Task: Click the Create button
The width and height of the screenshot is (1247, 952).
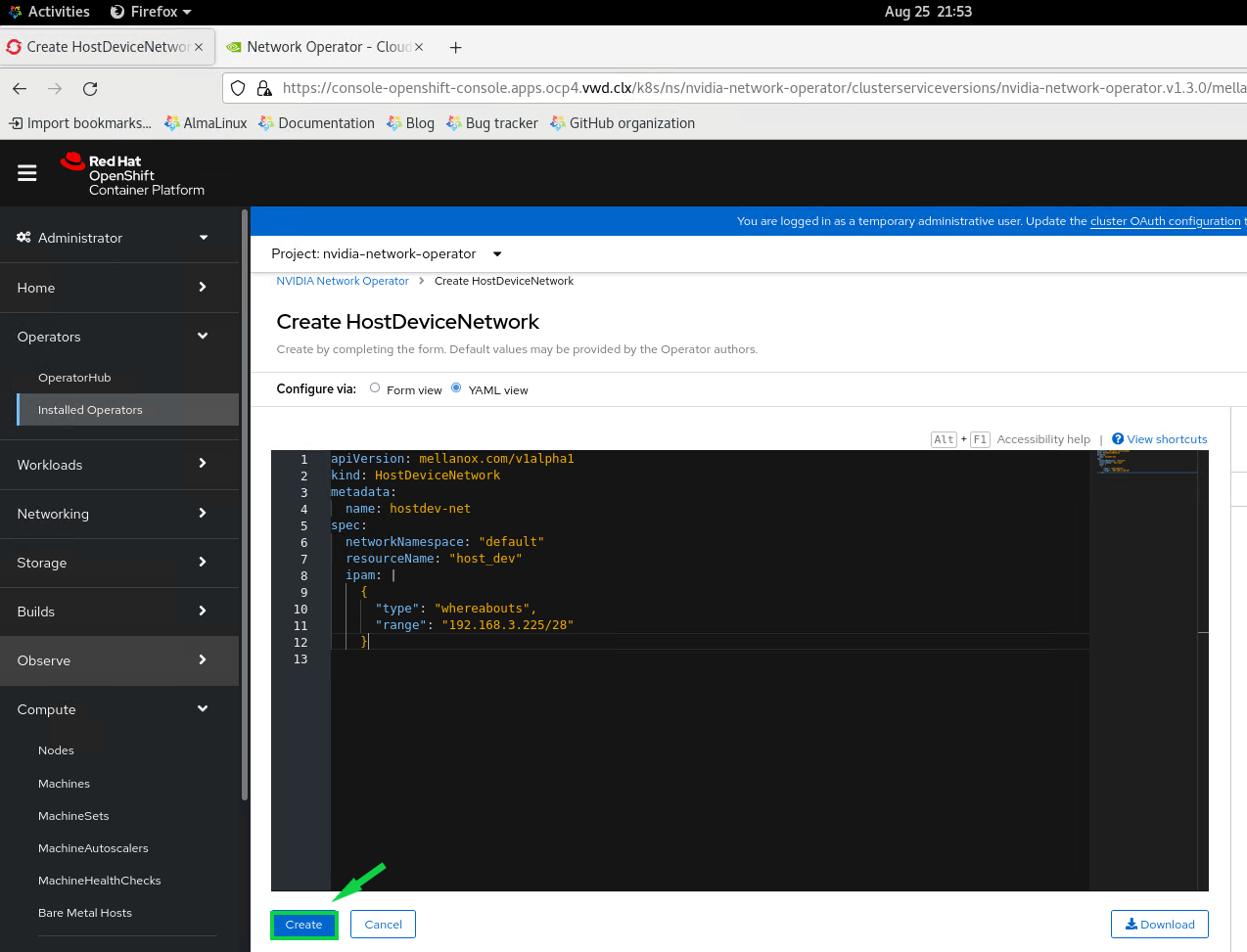Action: (303, 925)
